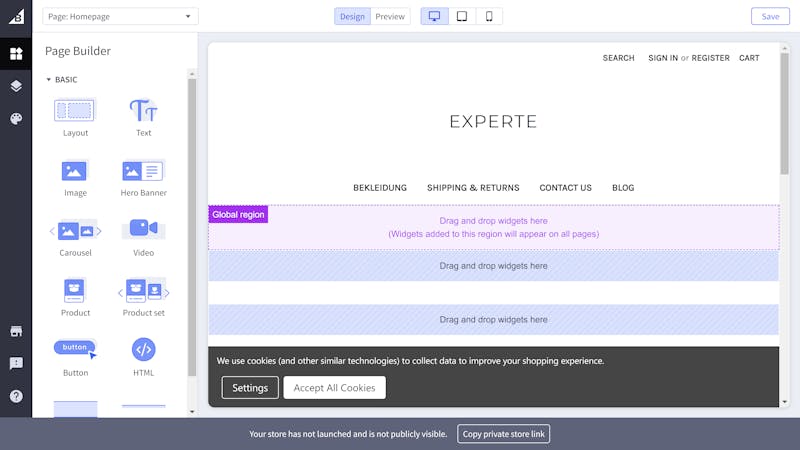Select the Layout widget
800x450 pixels.
pos(75,117)
